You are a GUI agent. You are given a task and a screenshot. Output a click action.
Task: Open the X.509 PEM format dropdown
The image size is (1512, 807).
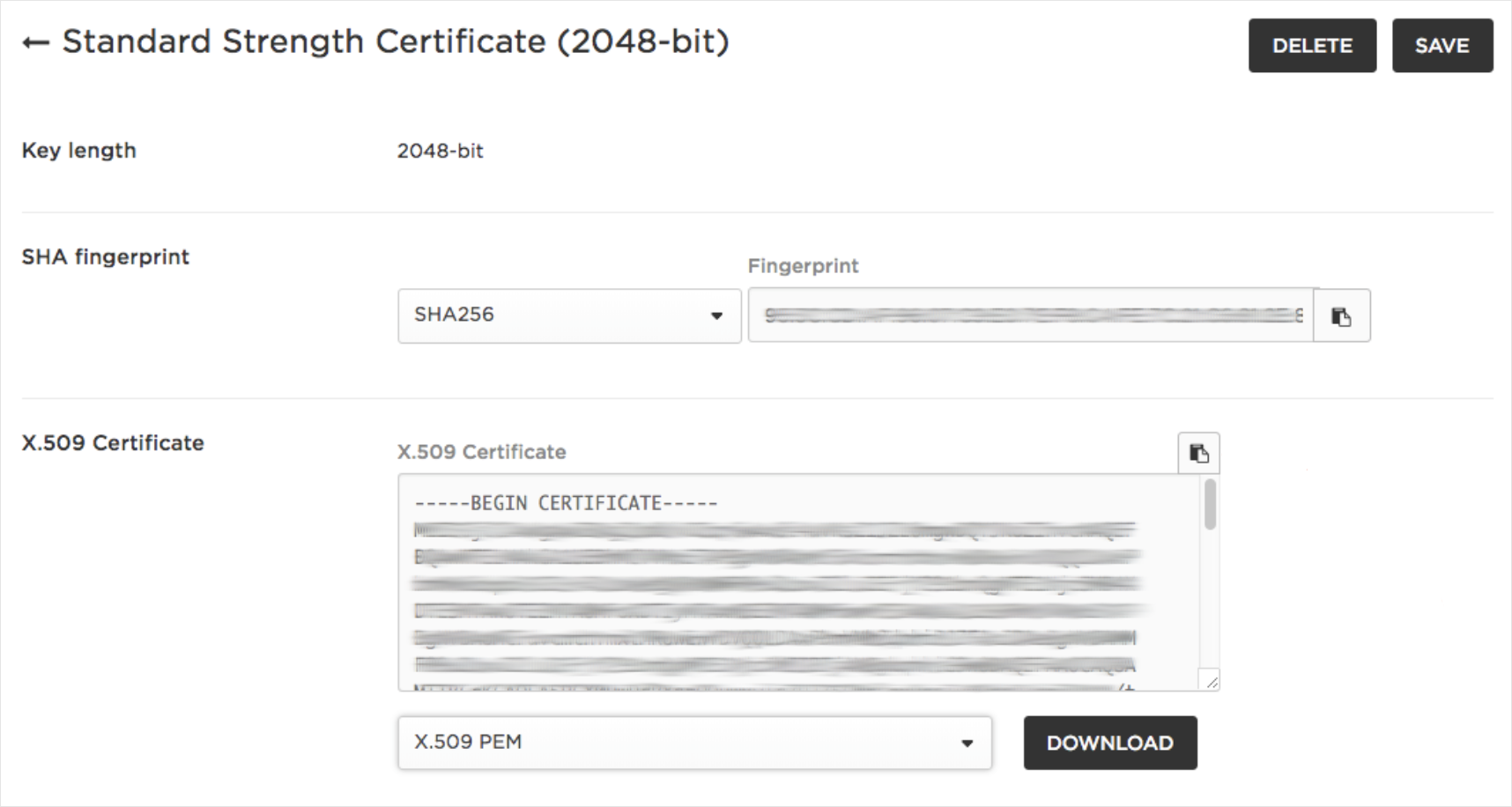tap(694, 743)
